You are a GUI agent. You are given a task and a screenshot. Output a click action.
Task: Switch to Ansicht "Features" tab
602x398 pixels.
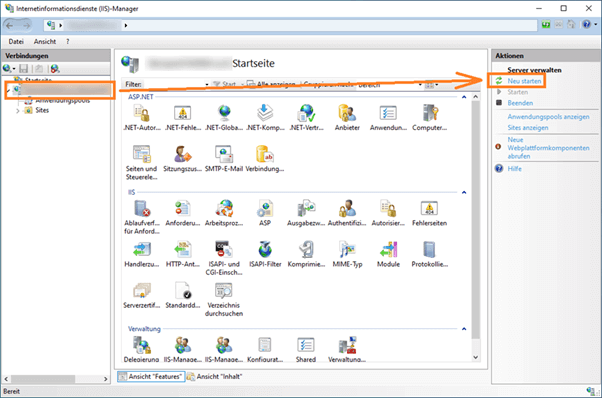(x=151, y=377)
